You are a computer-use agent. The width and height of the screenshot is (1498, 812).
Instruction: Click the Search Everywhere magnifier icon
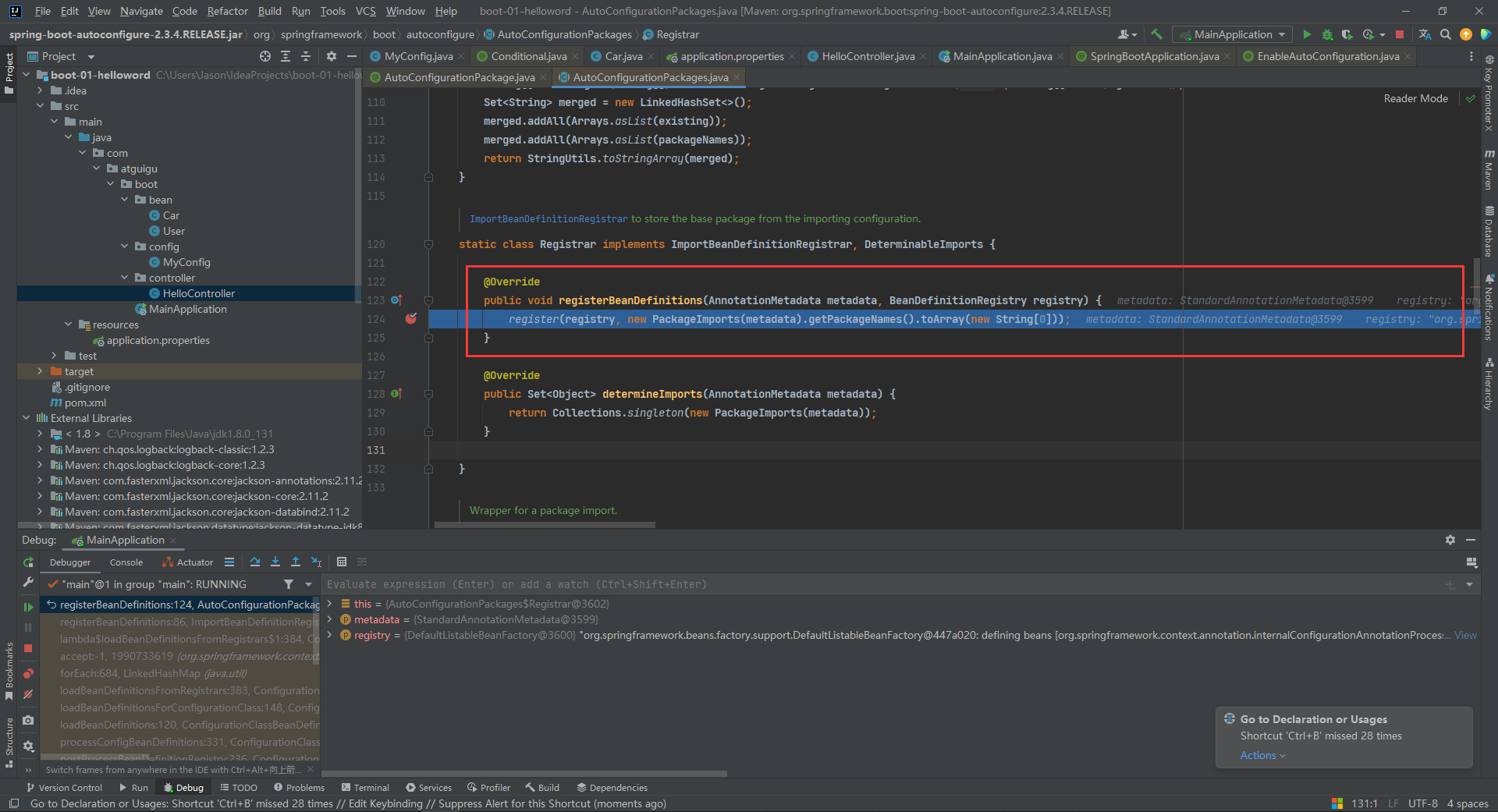(1445, 34)
